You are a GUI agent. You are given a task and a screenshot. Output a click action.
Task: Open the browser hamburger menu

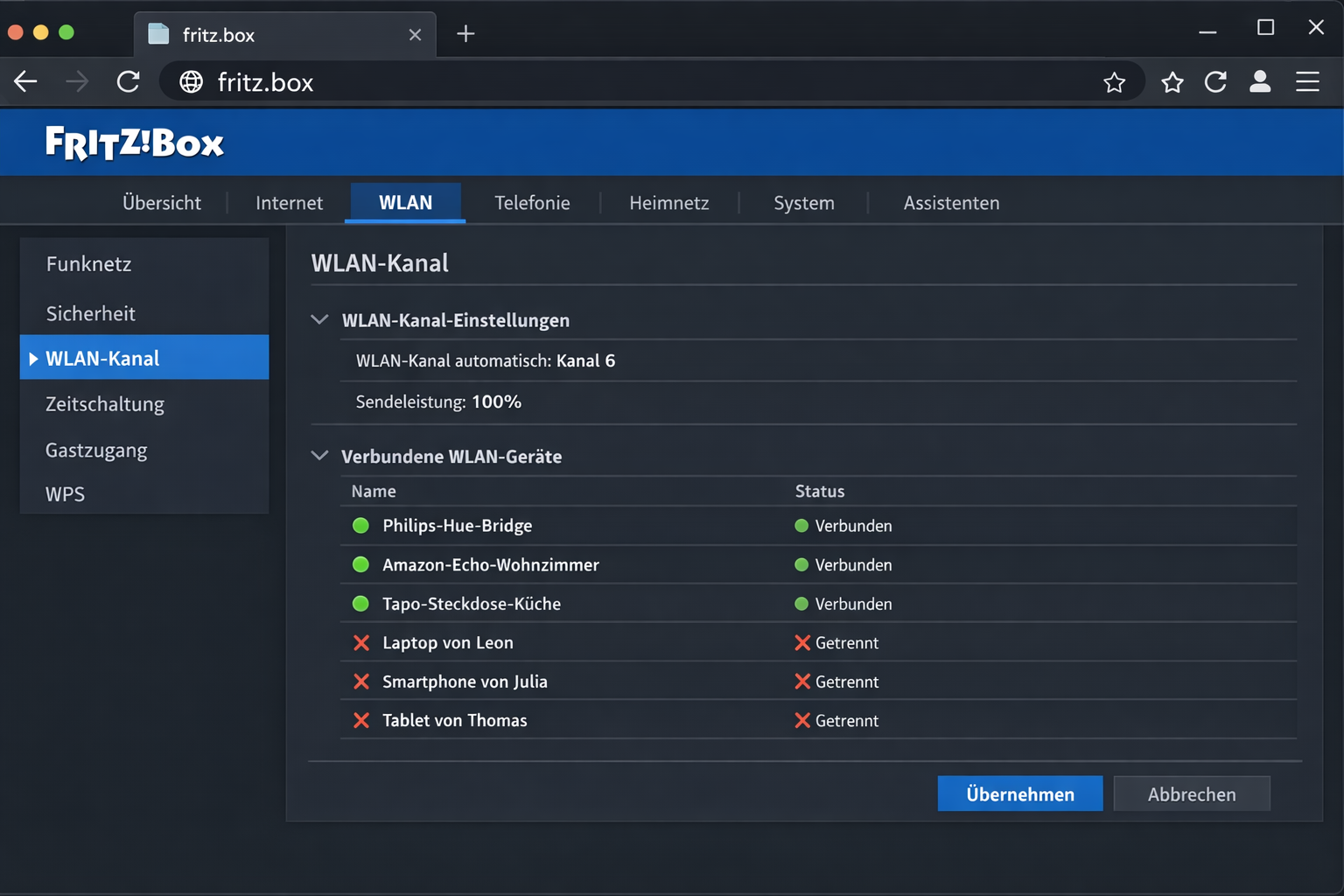pyautogui.click(x=1307, y=82)
